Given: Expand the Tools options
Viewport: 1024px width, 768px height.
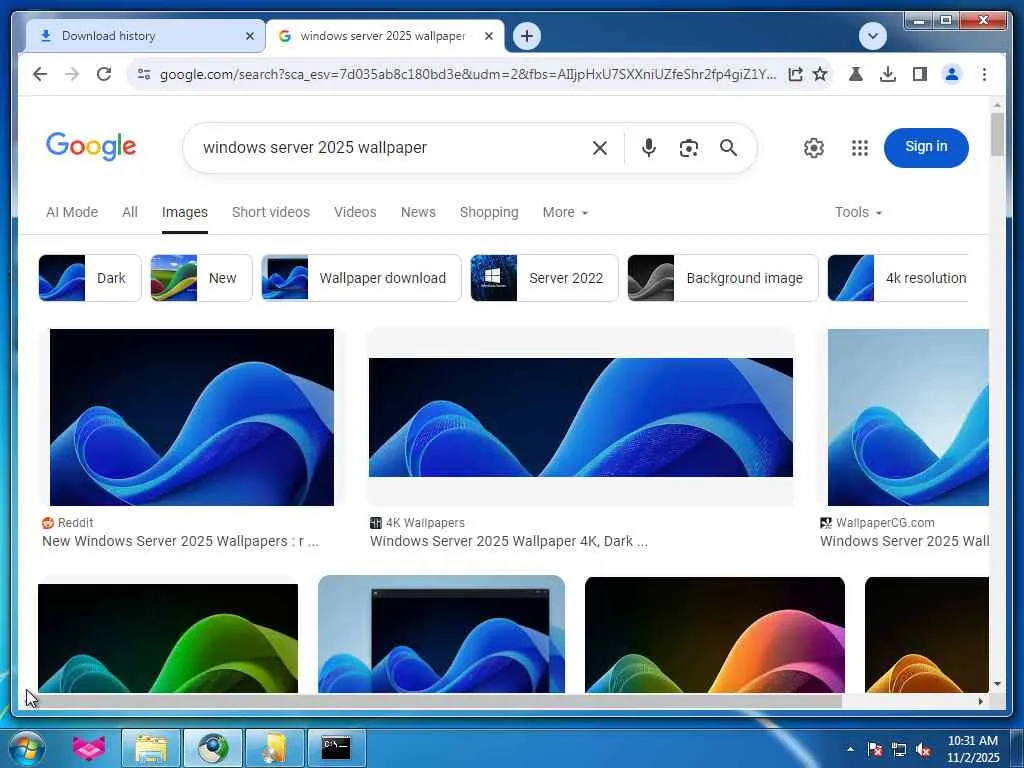Looking at the screenshot, I should (x=858, y=212).
